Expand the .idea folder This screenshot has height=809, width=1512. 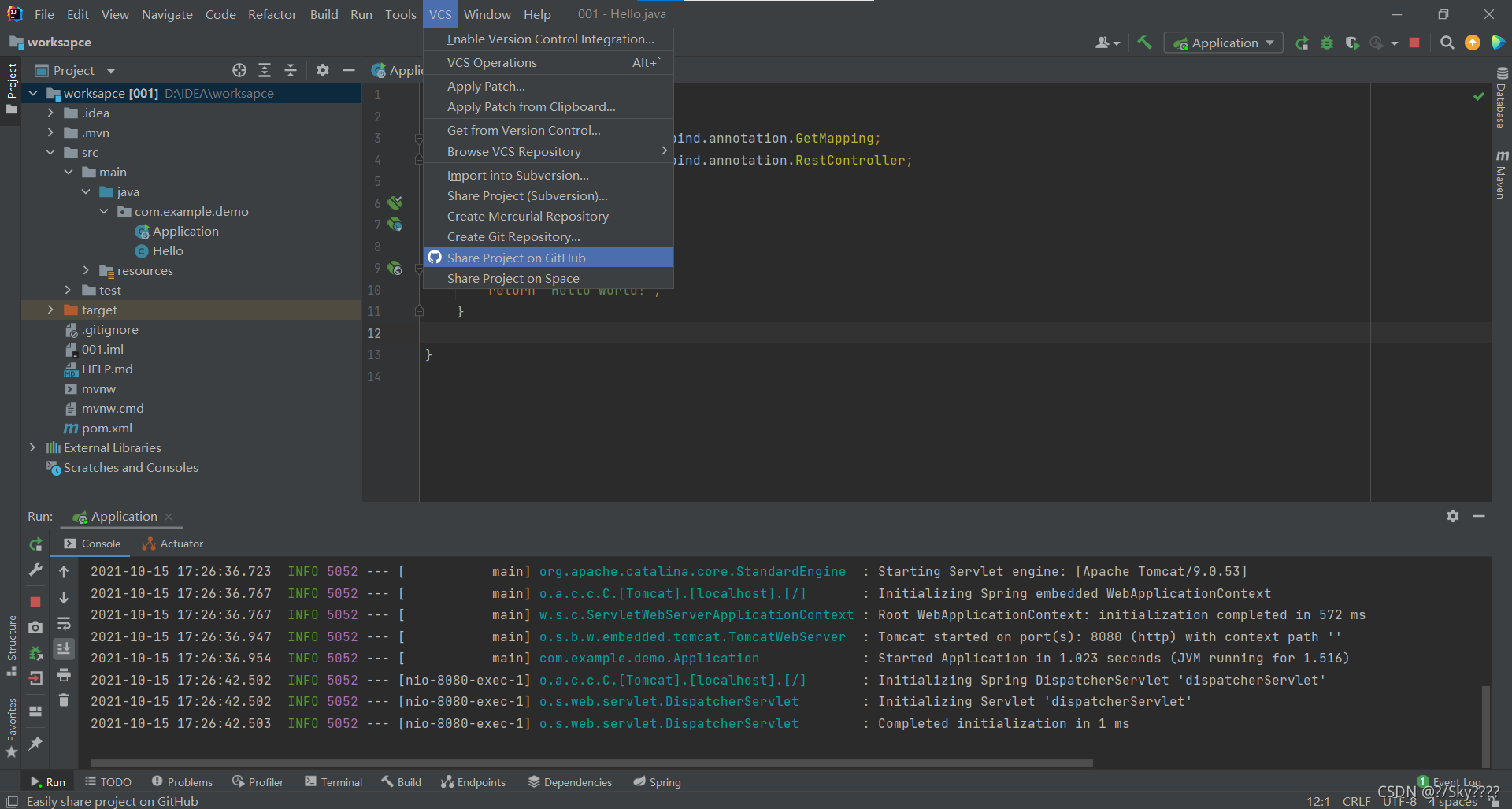click(50, 113)
